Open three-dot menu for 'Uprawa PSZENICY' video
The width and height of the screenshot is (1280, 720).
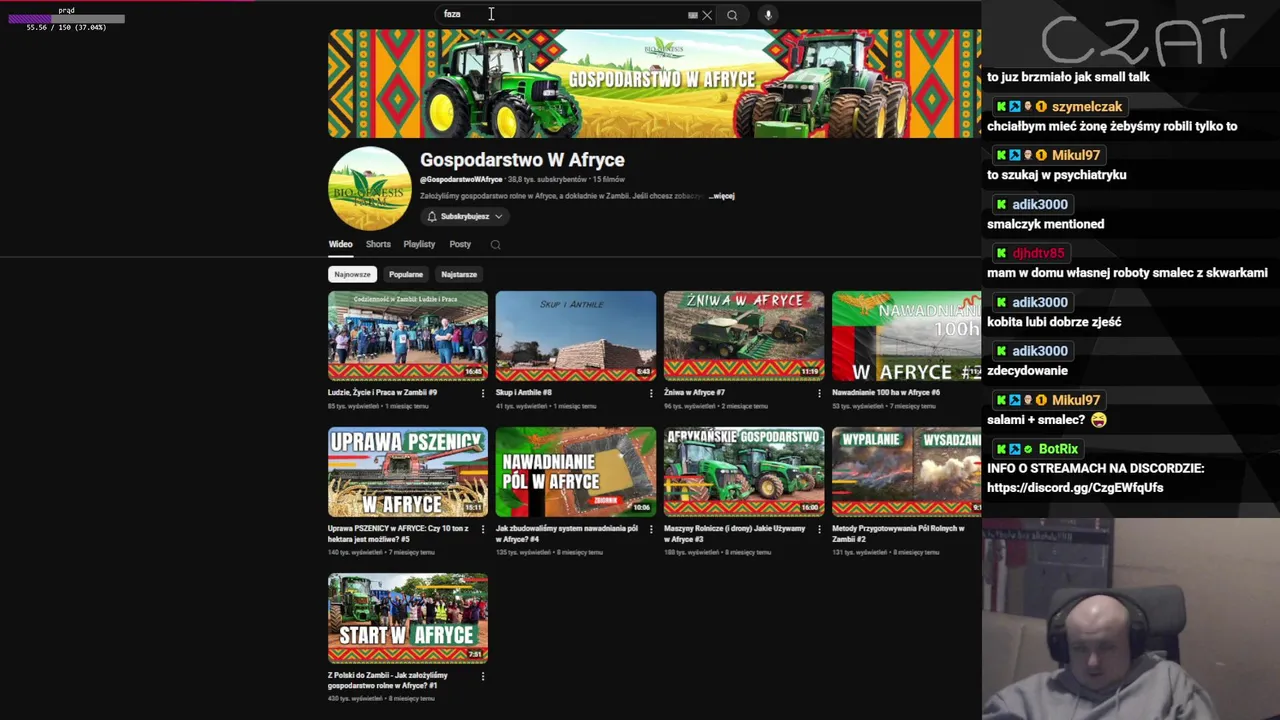(x=483, y=530)
